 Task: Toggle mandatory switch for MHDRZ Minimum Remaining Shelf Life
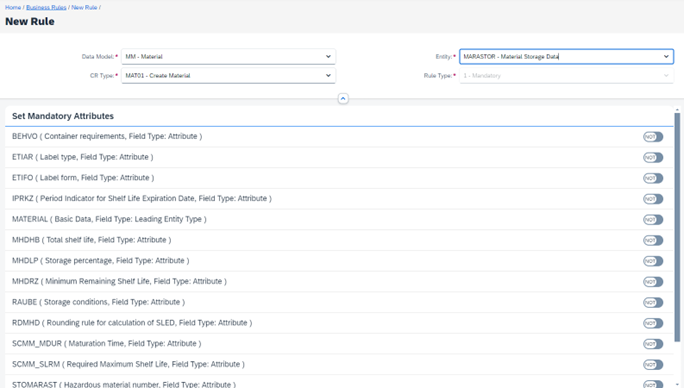[x=653, y=282]
